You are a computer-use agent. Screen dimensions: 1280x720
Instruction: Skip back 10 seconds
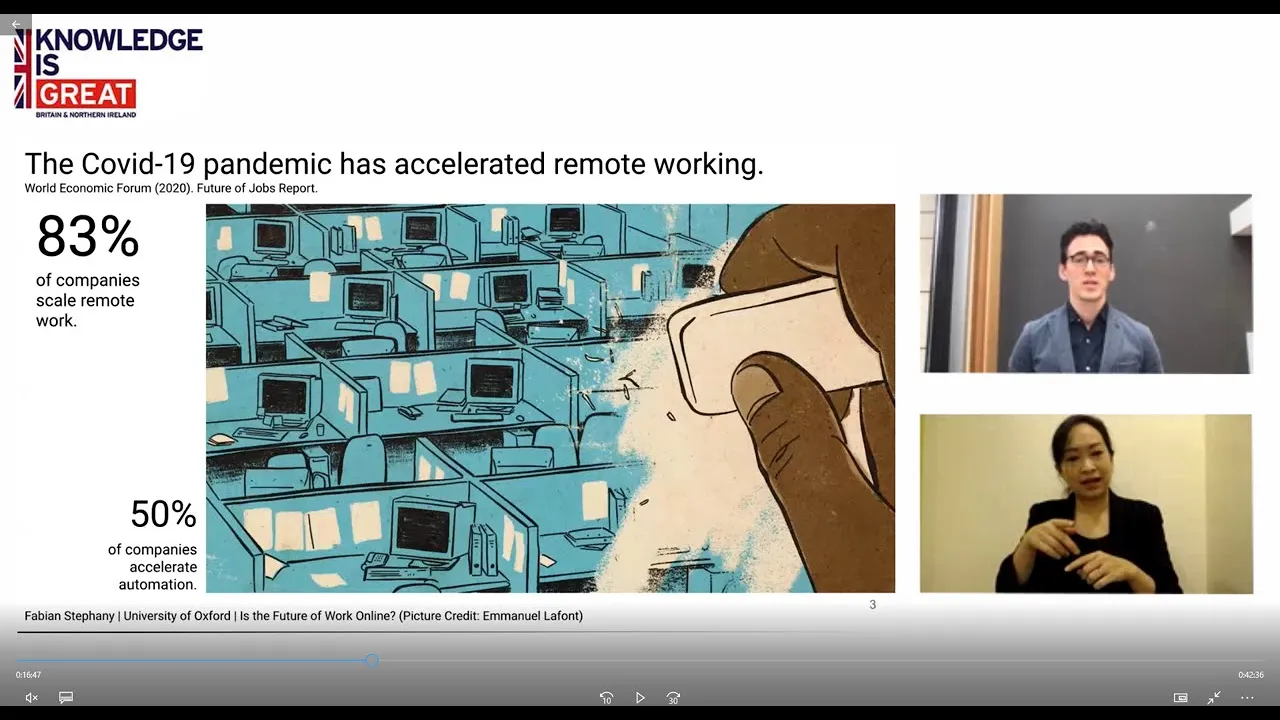606,697
